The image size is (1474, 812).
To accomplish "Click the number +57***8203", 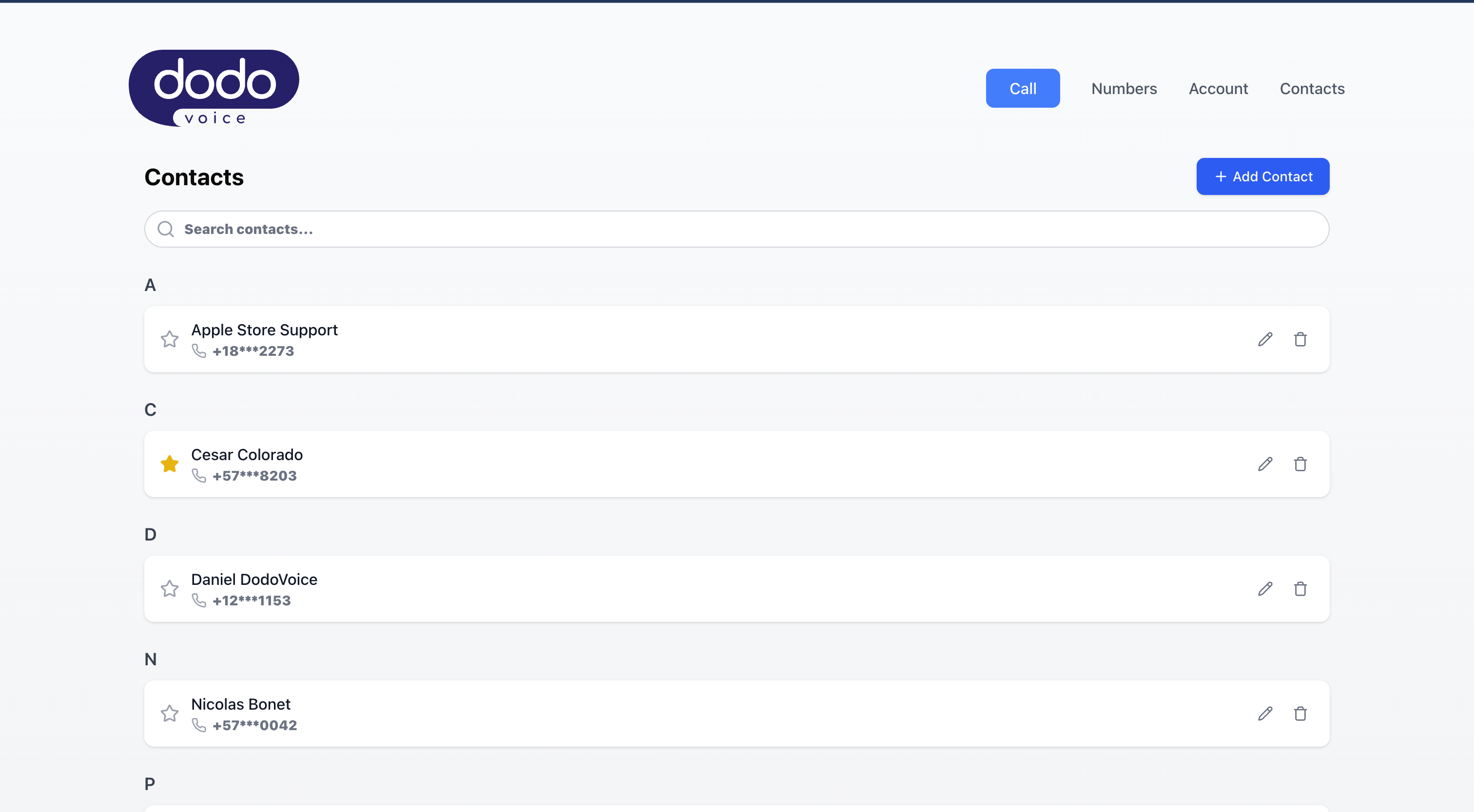I will click(x=254, y=476).
